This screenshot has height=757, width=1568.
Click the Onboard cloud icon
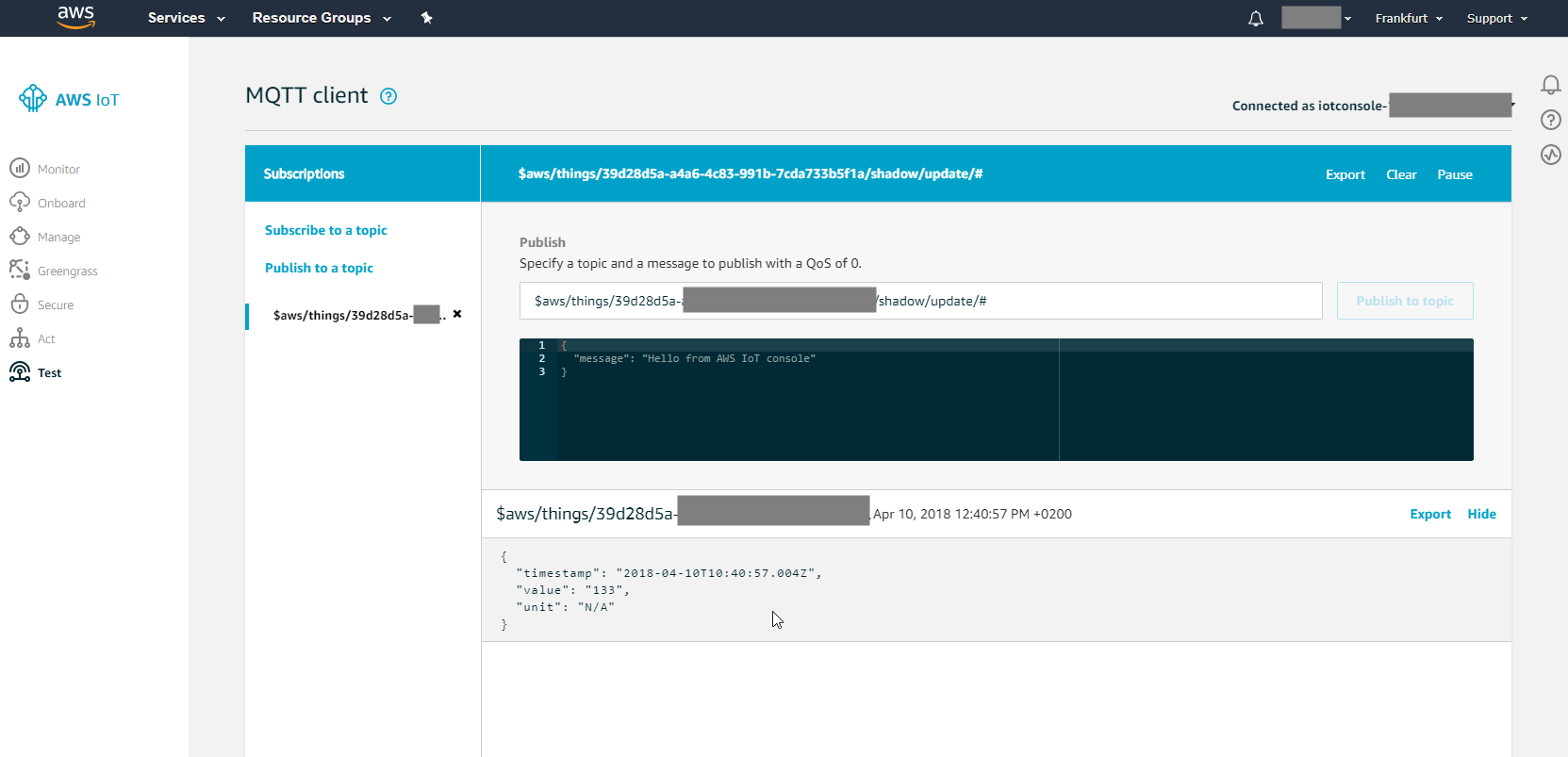click(x=20, y=203)
